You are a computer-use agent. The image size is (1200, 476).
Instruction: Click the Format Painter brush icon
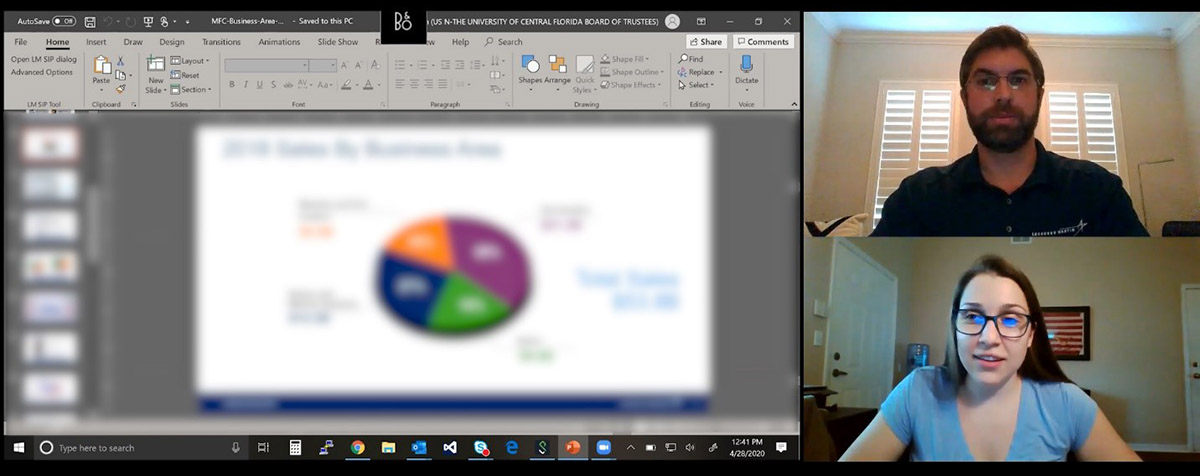click(120, 89)
